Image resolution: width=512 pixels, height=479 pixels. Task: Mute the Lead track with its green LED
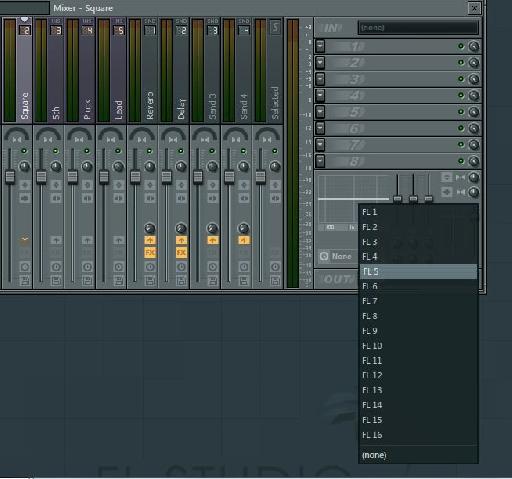pos(118,151)
